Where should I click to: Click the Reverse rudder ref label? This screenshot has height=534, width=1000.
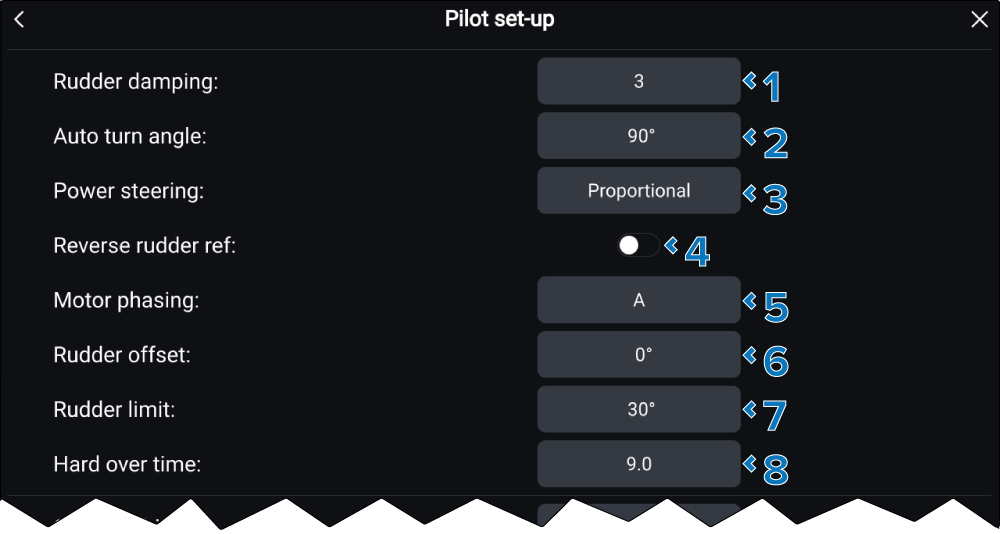pos(144,246)
